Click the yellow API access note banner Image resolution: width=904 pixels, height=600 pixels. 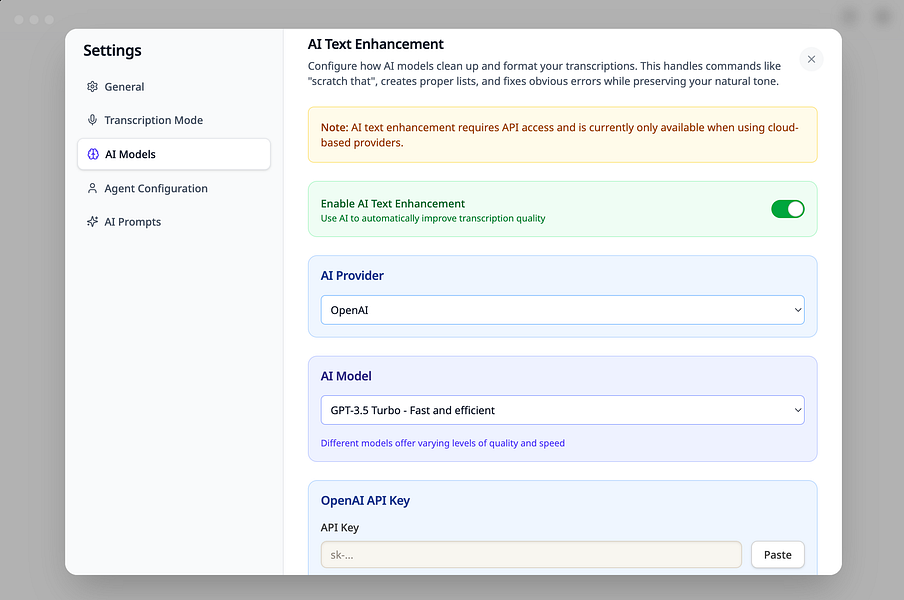point(562,135)
